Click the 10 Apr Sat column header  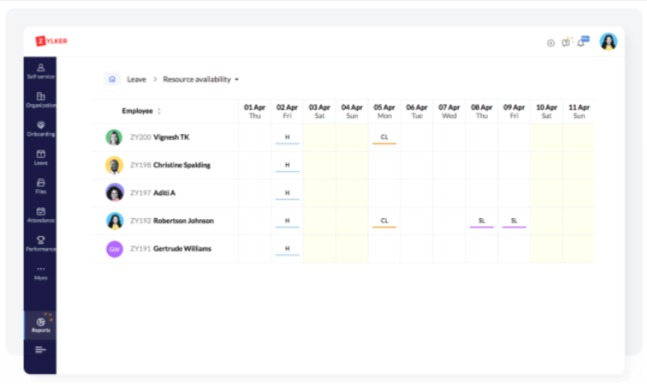[546, 111]
